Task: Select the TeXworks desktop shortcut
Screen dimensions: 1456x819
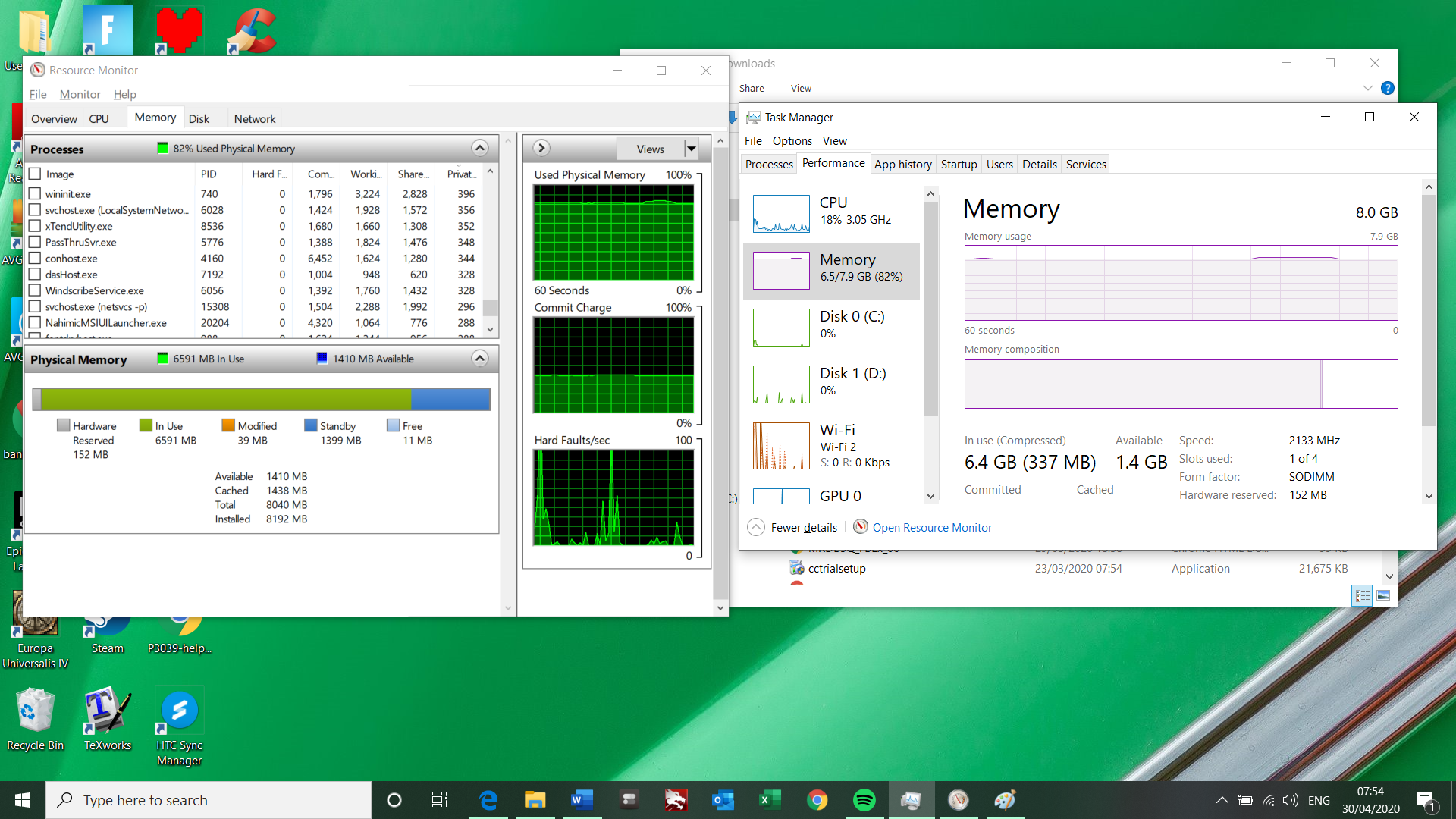Action: point(108,719)
